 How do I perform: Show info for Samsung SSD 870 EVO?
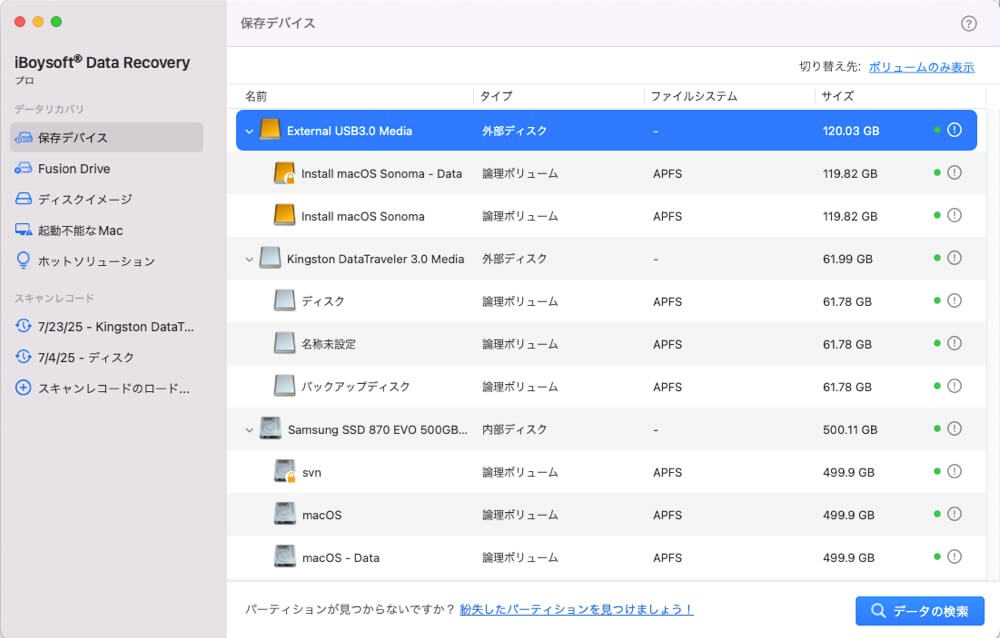point(954,429)
